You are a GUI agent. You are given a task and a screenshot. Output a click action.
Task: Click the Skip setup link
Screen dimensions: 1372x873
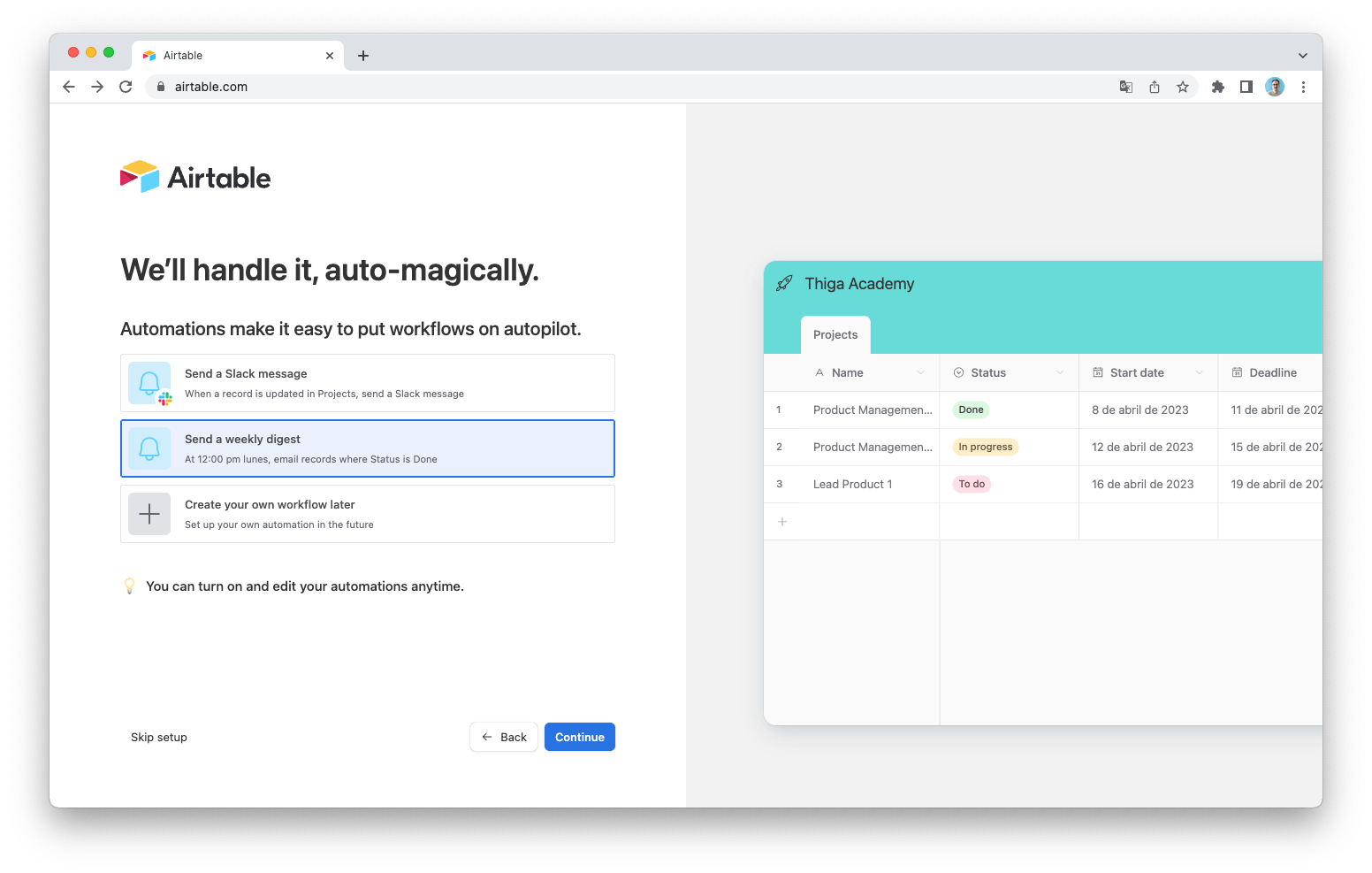(x=158, y=736)
